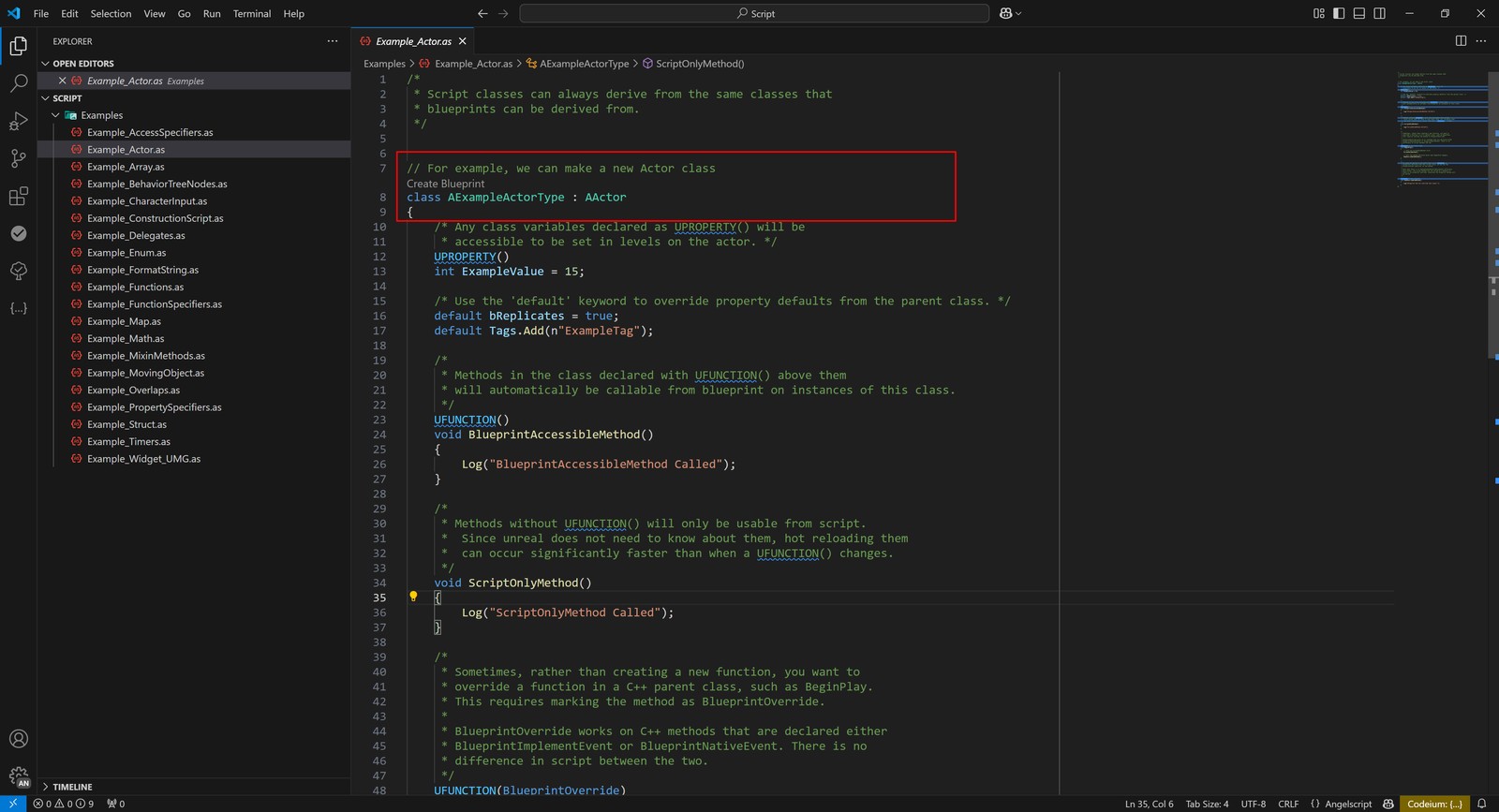Open the Manage gear icon
Viewport: 1499px width, 812px height.
pos(18,775)
